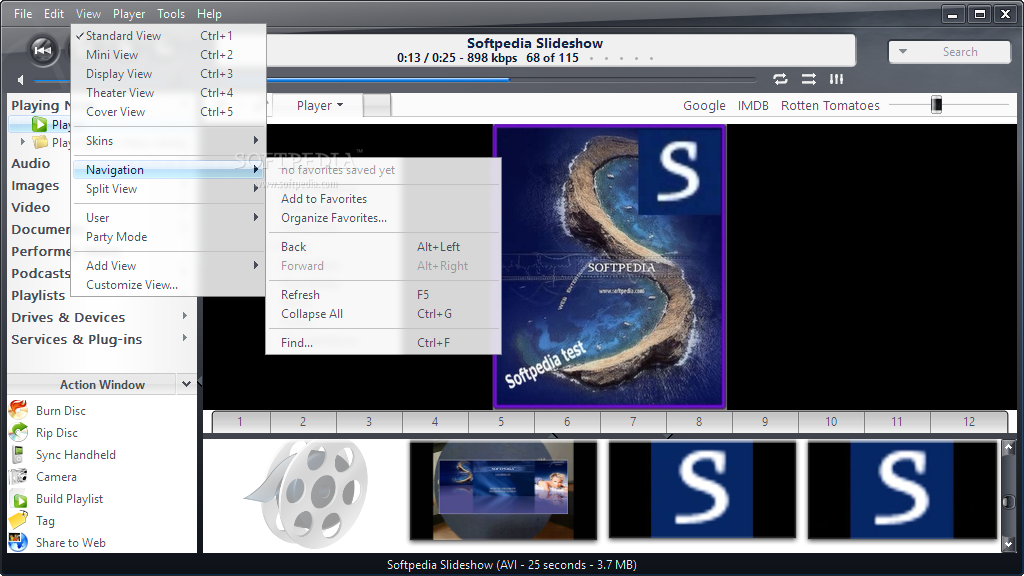Open the File menu
Viewport: 1024px width, 576px height.
(23, 13)
